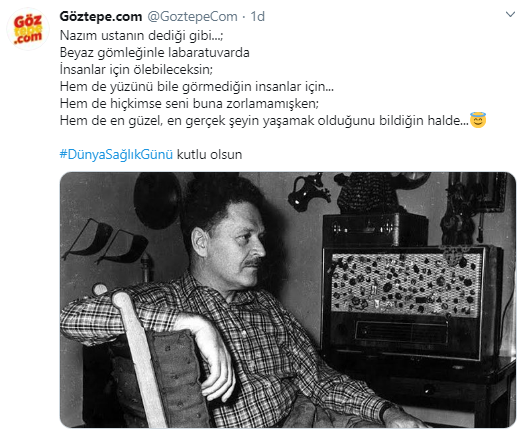522x433 pixels.
Task: Open the Göztepe.com profile avatar
Action: pos(28,29)
